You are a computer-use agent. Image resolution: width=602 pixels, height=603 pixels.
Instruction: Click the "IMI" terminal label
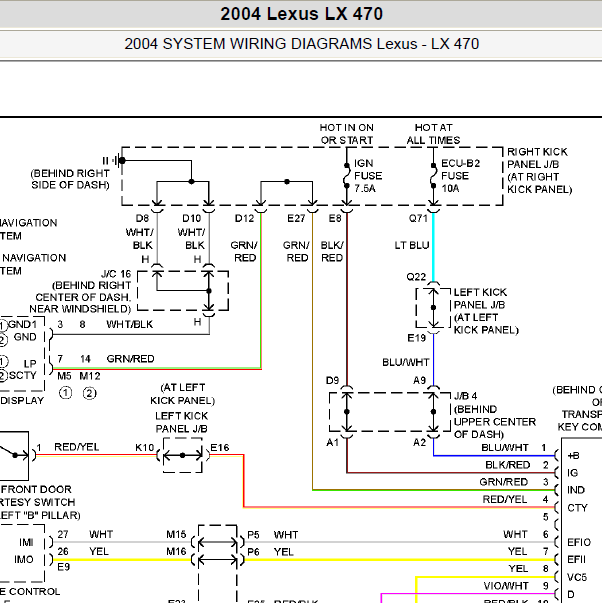(26, 542)
